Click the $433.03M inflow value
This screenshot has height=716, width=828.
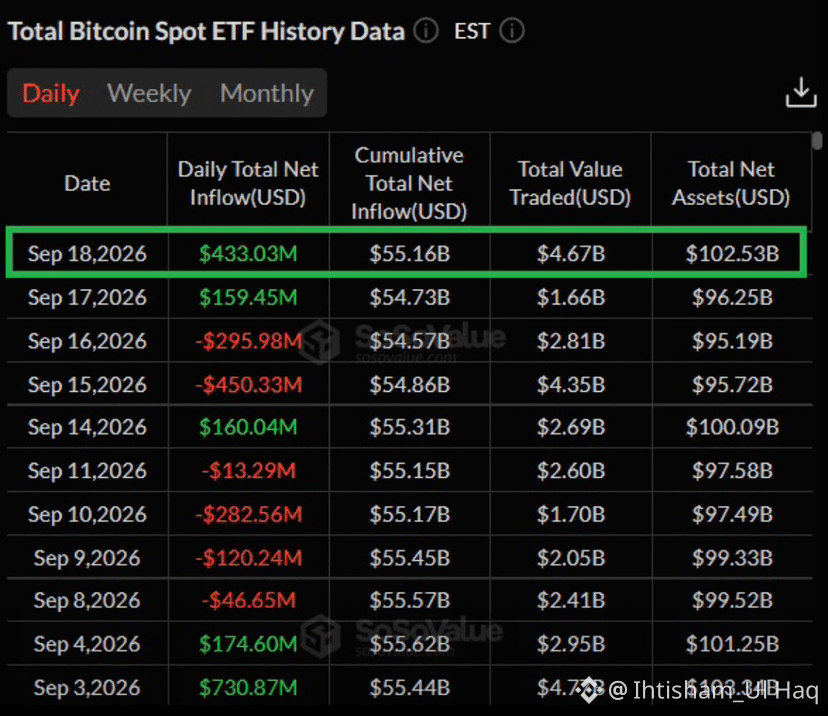pos(248,253)
